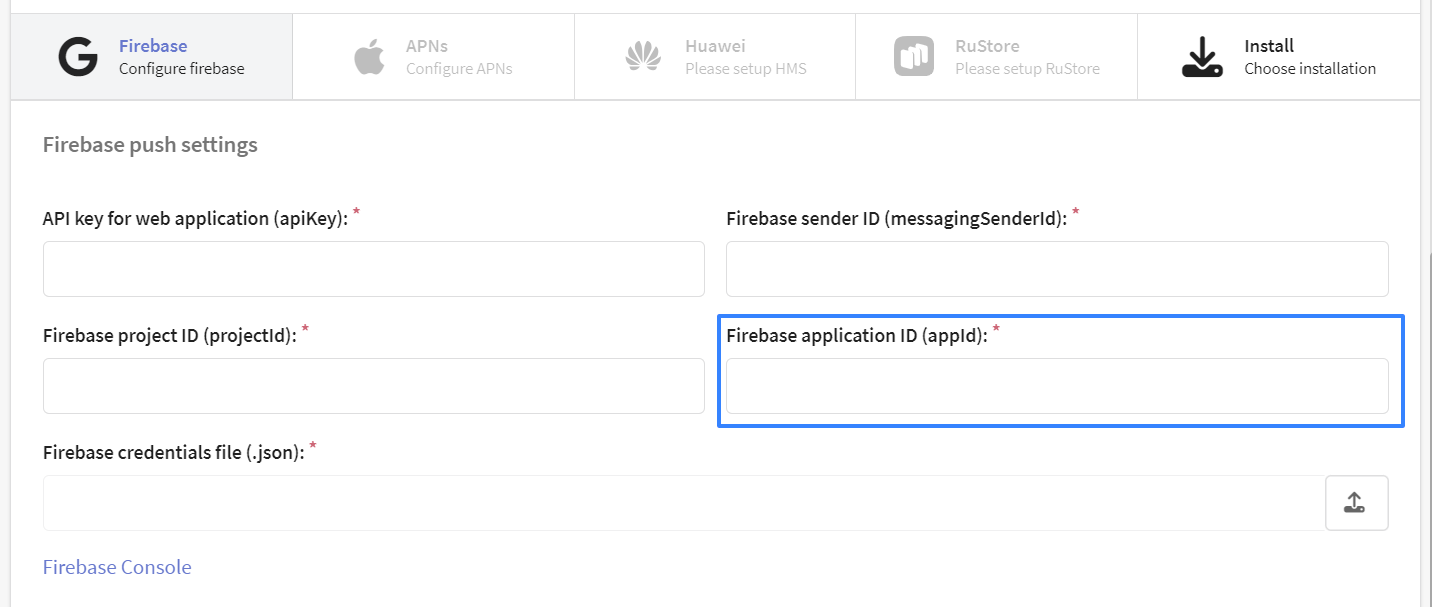Click the Huawei flower logo icon

[643, 57]
